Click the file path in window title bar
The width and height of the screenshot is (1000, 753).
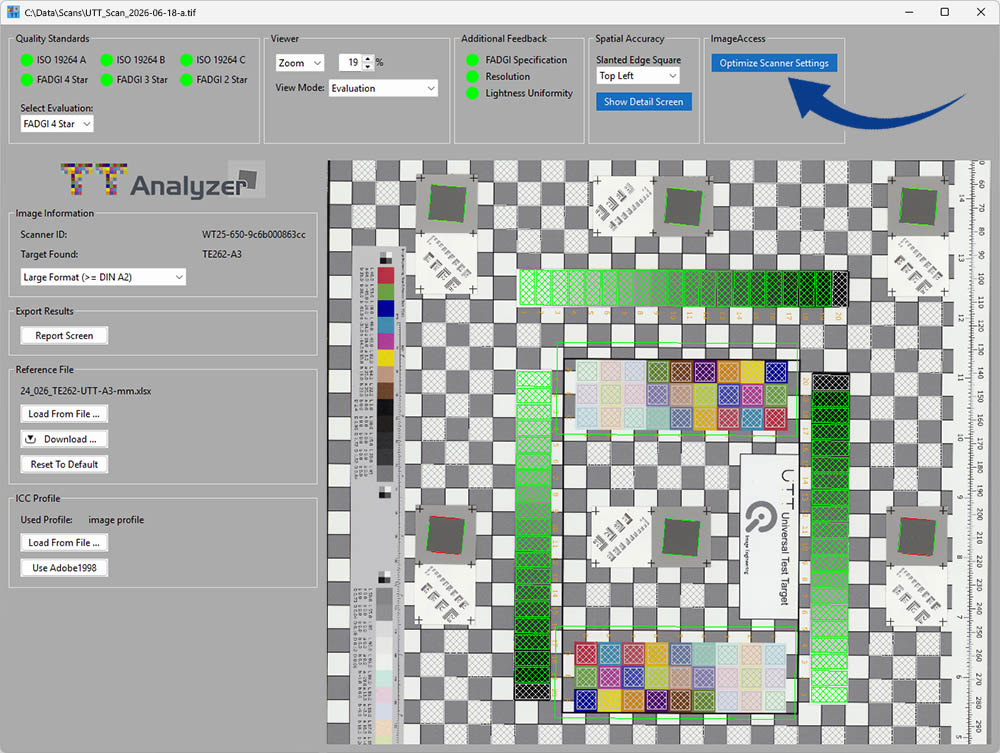coord(110,12)
